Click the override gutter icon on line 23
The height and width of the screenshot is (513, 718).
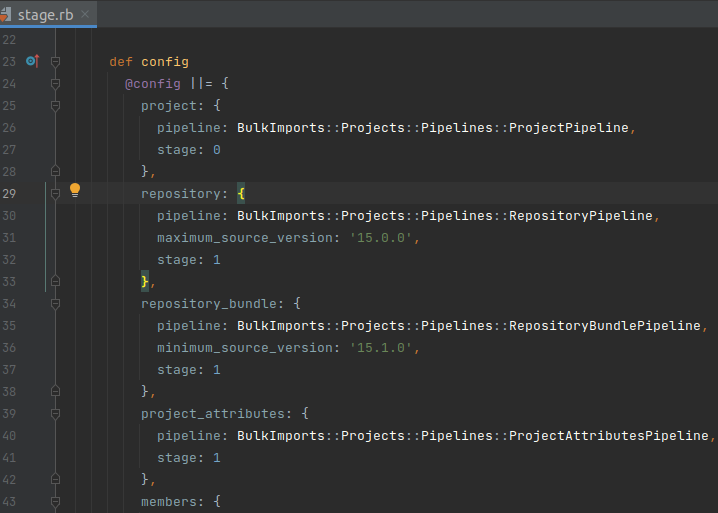pyautogui.click(x=31, y=61)
